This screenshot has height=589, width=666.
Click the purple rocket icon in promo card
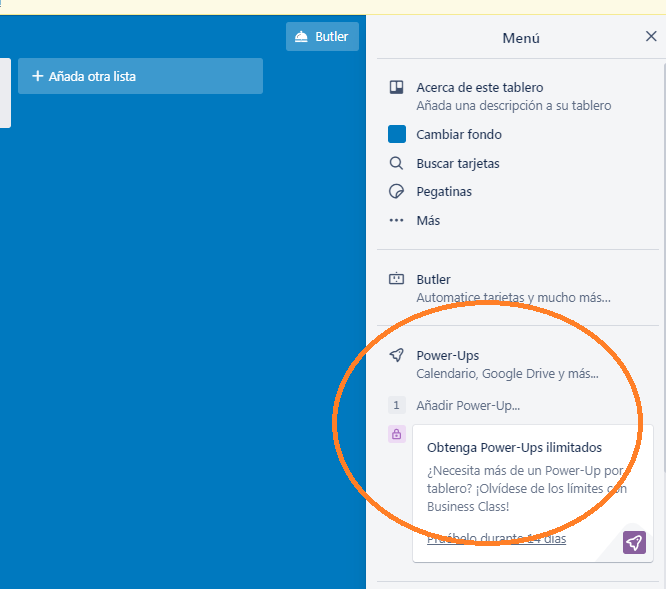(634, 542)
